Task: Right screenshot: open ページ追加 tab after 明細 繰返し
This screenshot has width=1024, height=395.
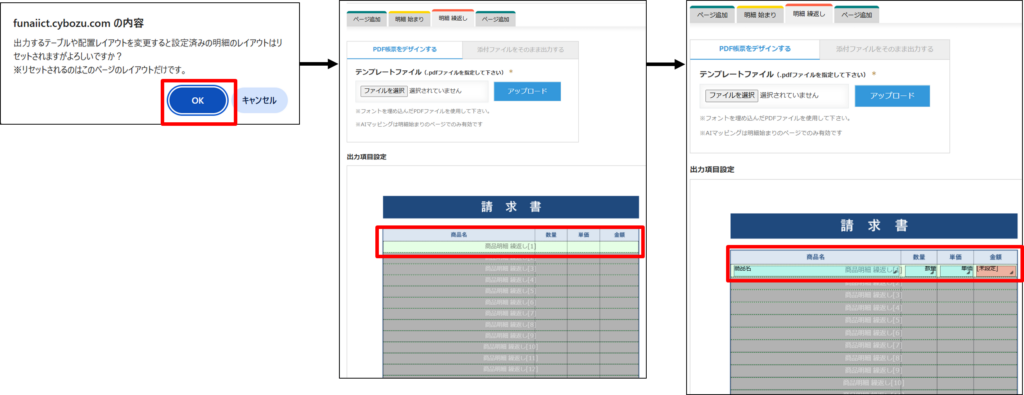Action: [857, 14]
